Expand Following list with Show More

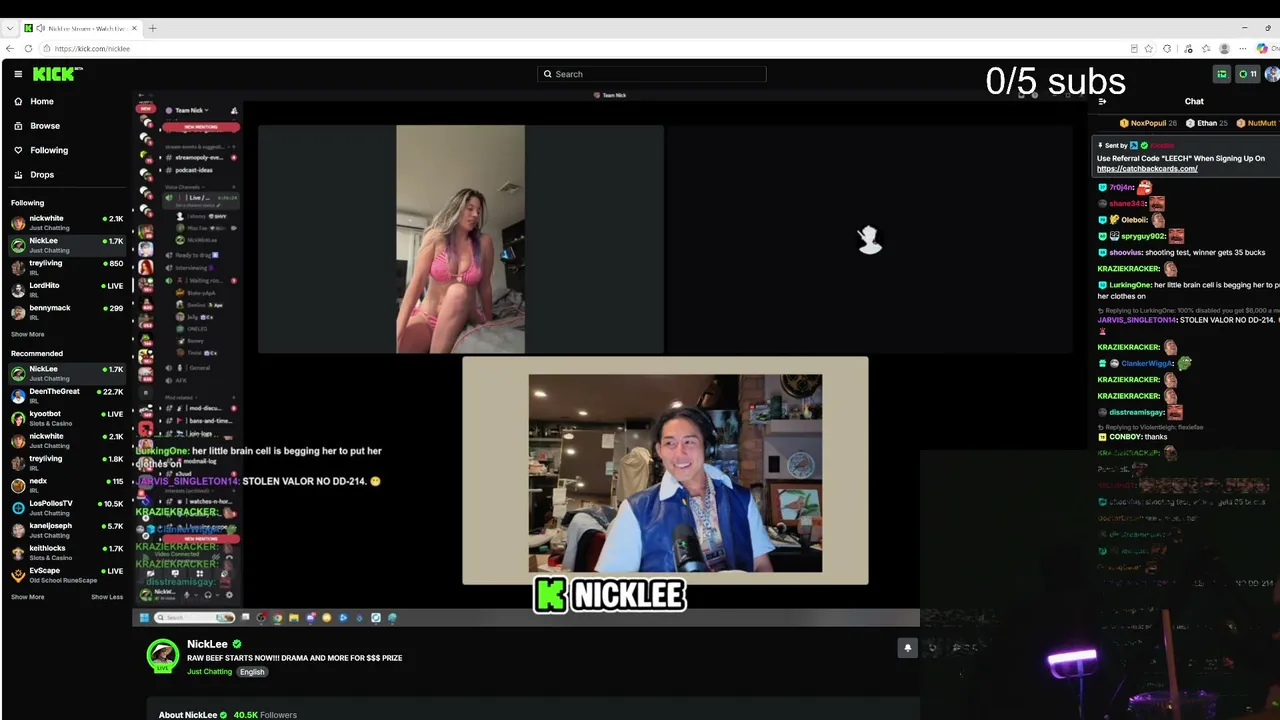28,334
